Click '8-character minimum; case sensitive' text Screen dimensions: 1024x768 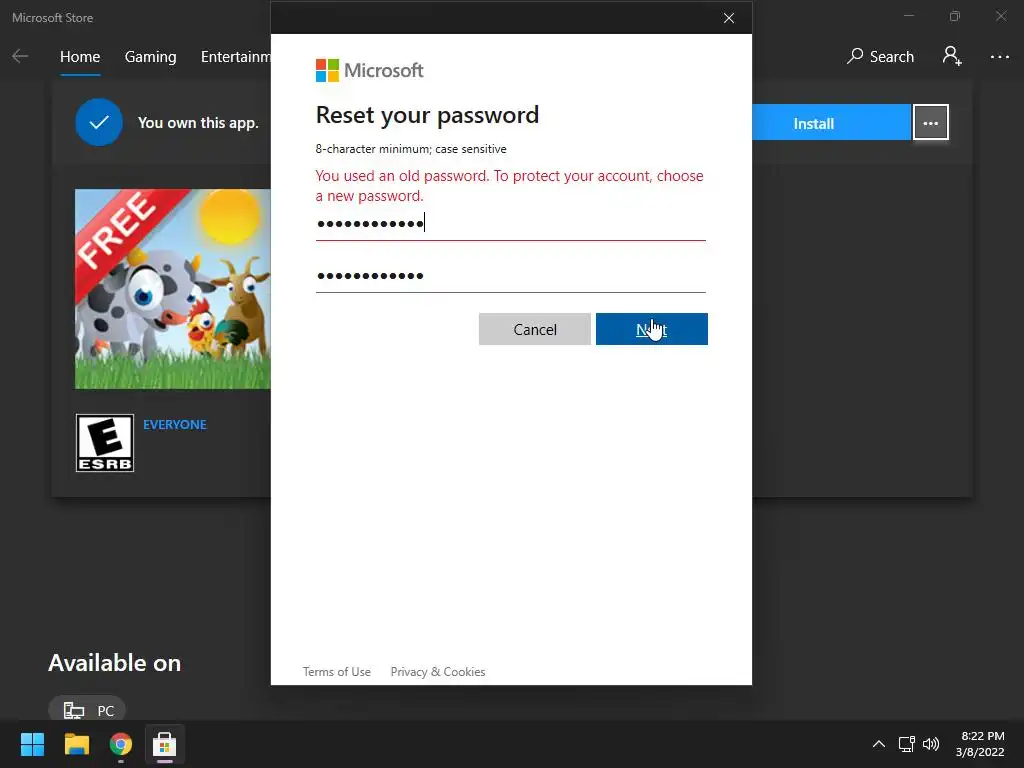pyautogui.click(x=411, y=149)
